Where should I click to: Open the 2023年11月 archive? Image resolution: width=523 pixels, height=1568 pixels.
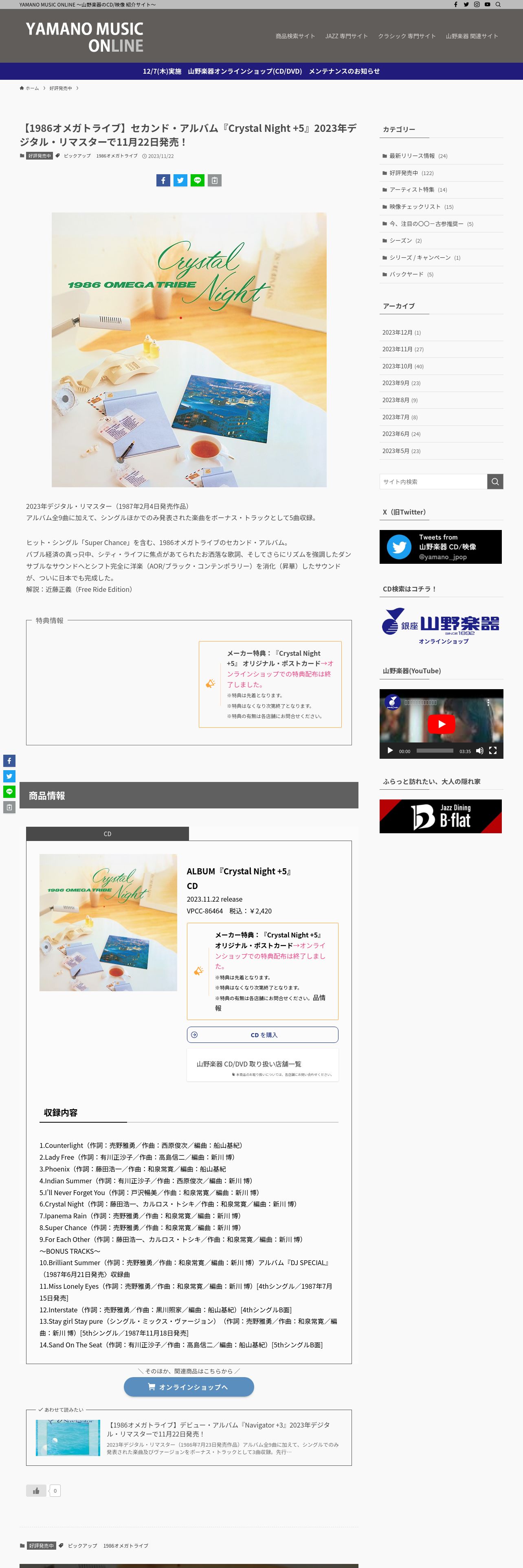point(442,349)
